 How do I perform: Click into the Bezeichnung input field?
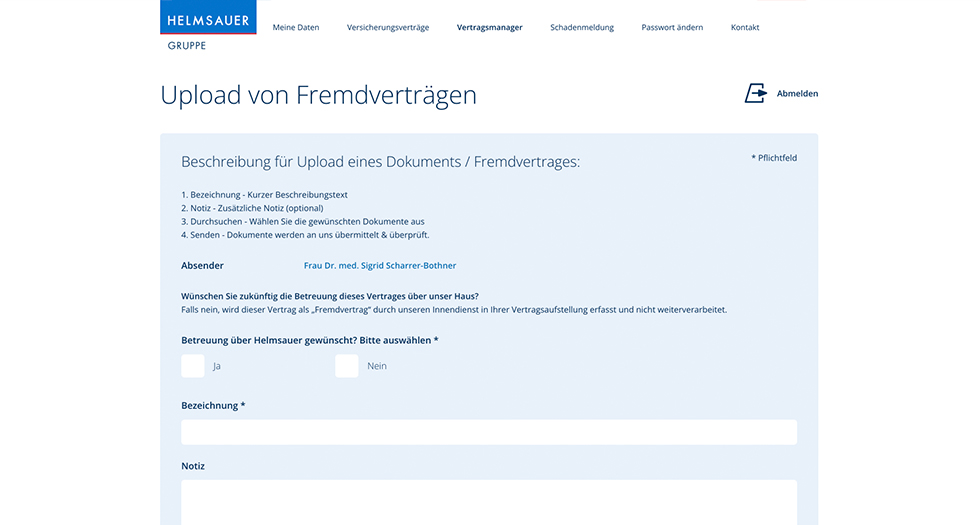point(489,432)
